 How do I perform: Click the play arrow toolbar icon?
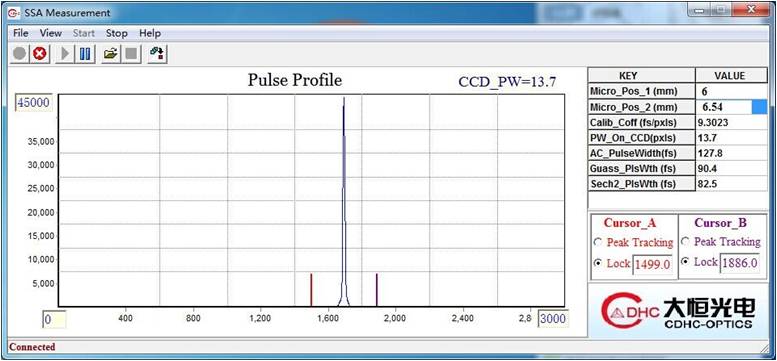(x=65, y=53)
